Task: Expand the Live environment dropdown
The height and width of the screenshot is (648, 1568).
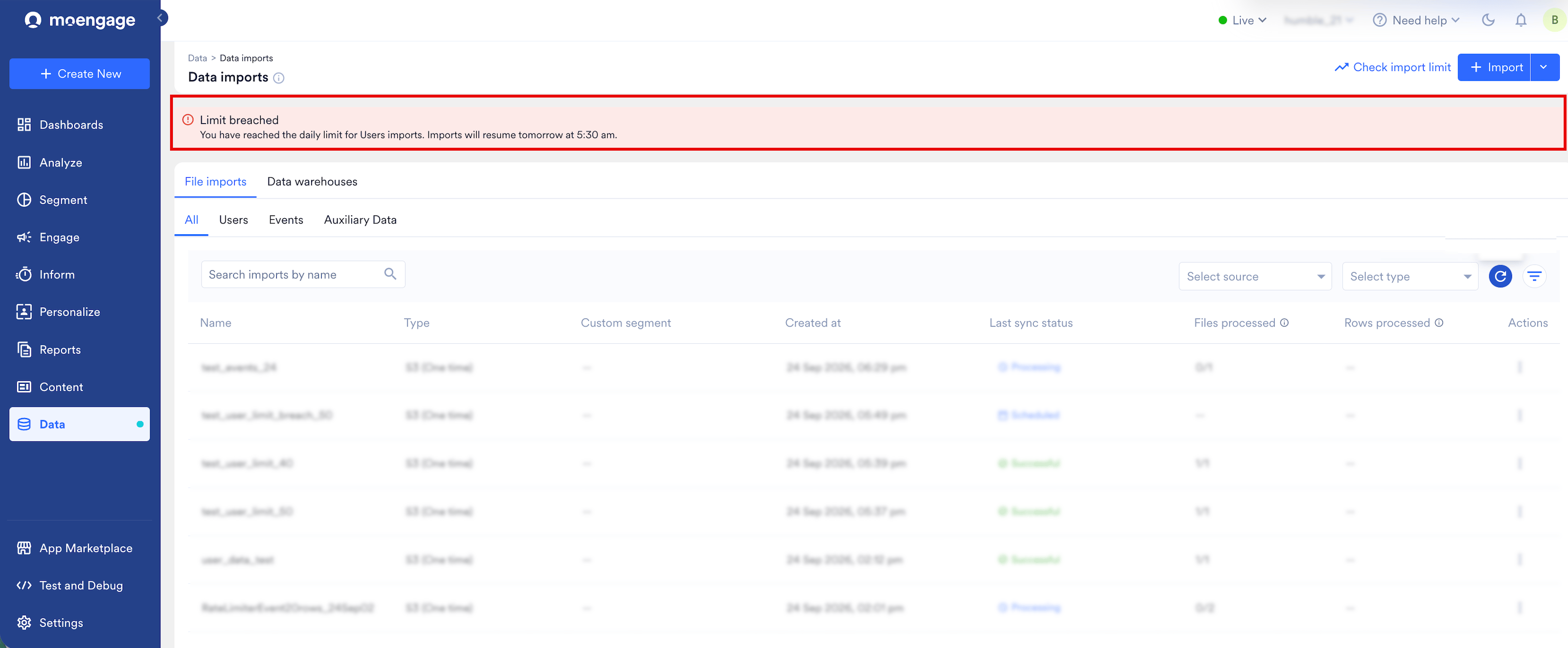Action: [x=1242, y=20]
